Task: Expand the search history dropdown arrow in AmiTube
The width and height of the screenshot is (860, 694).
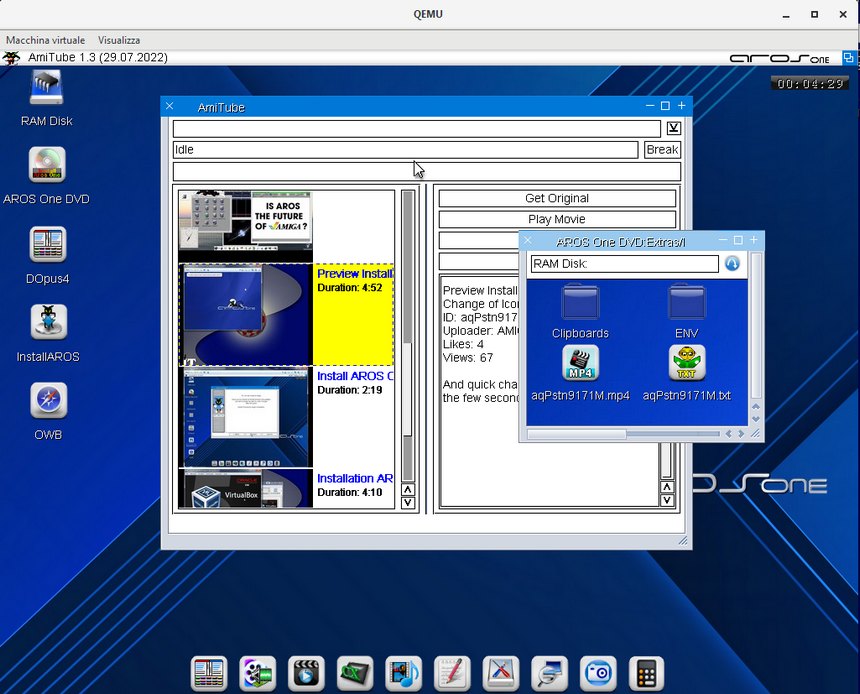Action: click(674, 128)
